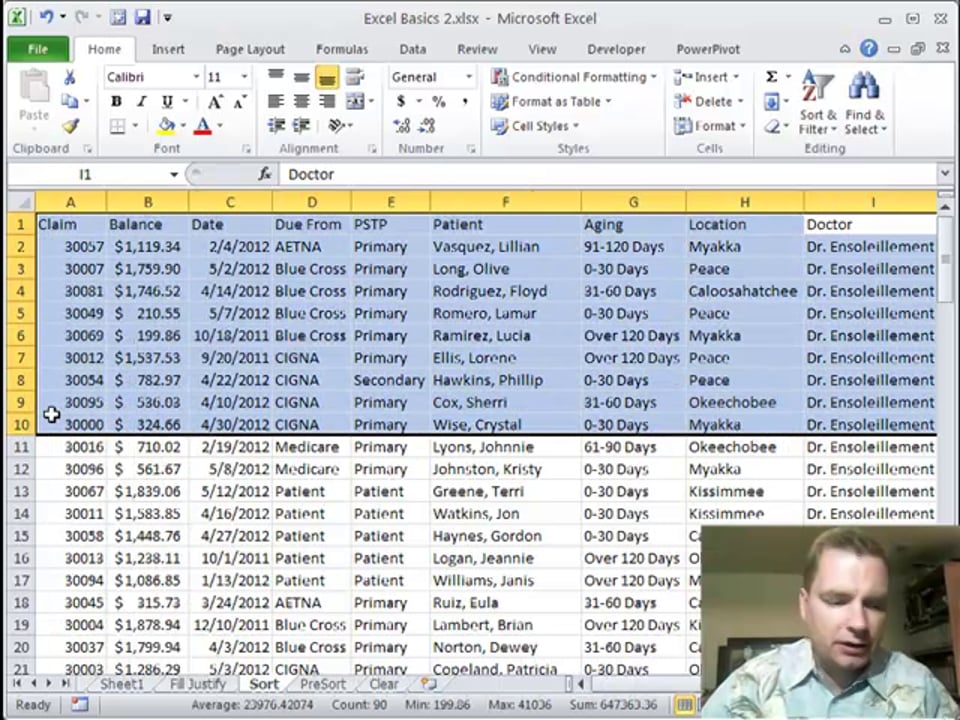The width and height of the screenshot is (960, 720).
Task: Increase font size with Grow Font
Action: coord(214,102)
